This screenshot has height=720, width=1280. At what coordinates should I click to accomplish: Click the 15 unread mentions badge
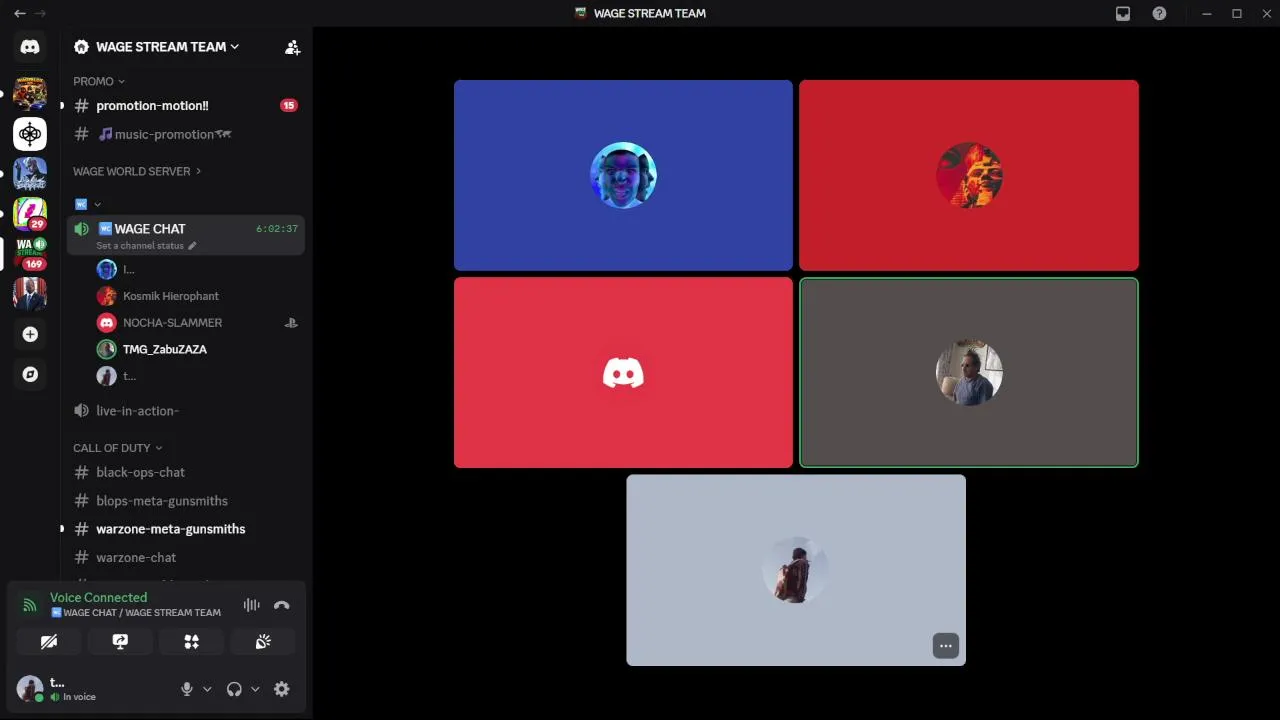pos(288,105)
